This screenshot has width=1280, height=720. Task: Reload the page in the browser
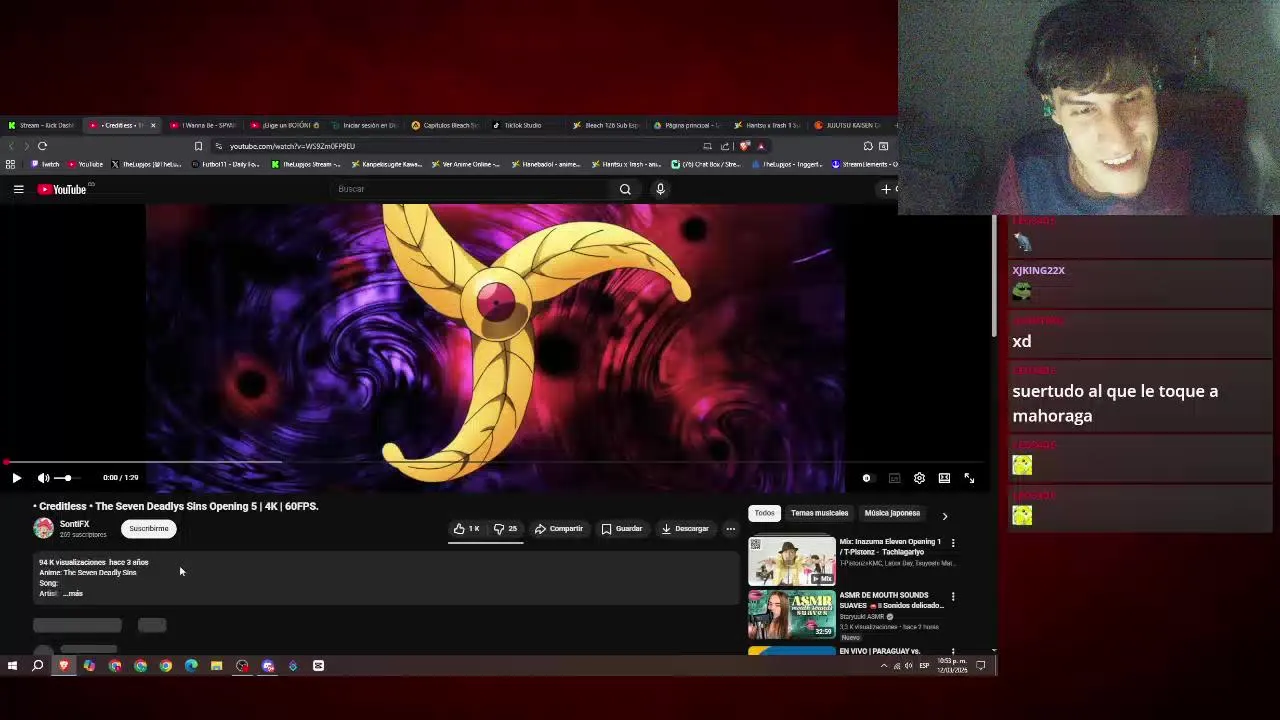(42, 146)
